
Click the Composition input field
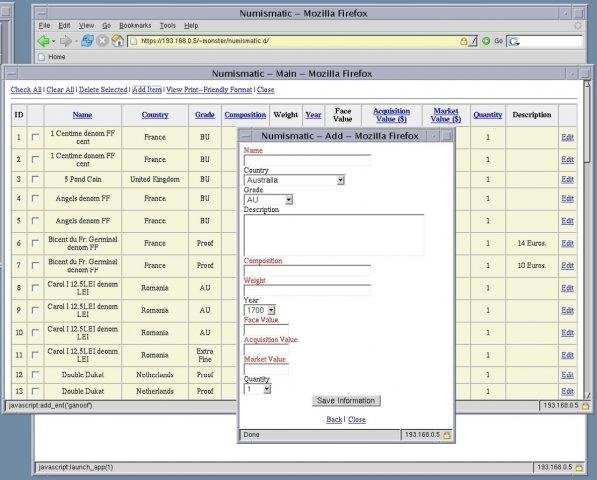[x=307, y=271]
